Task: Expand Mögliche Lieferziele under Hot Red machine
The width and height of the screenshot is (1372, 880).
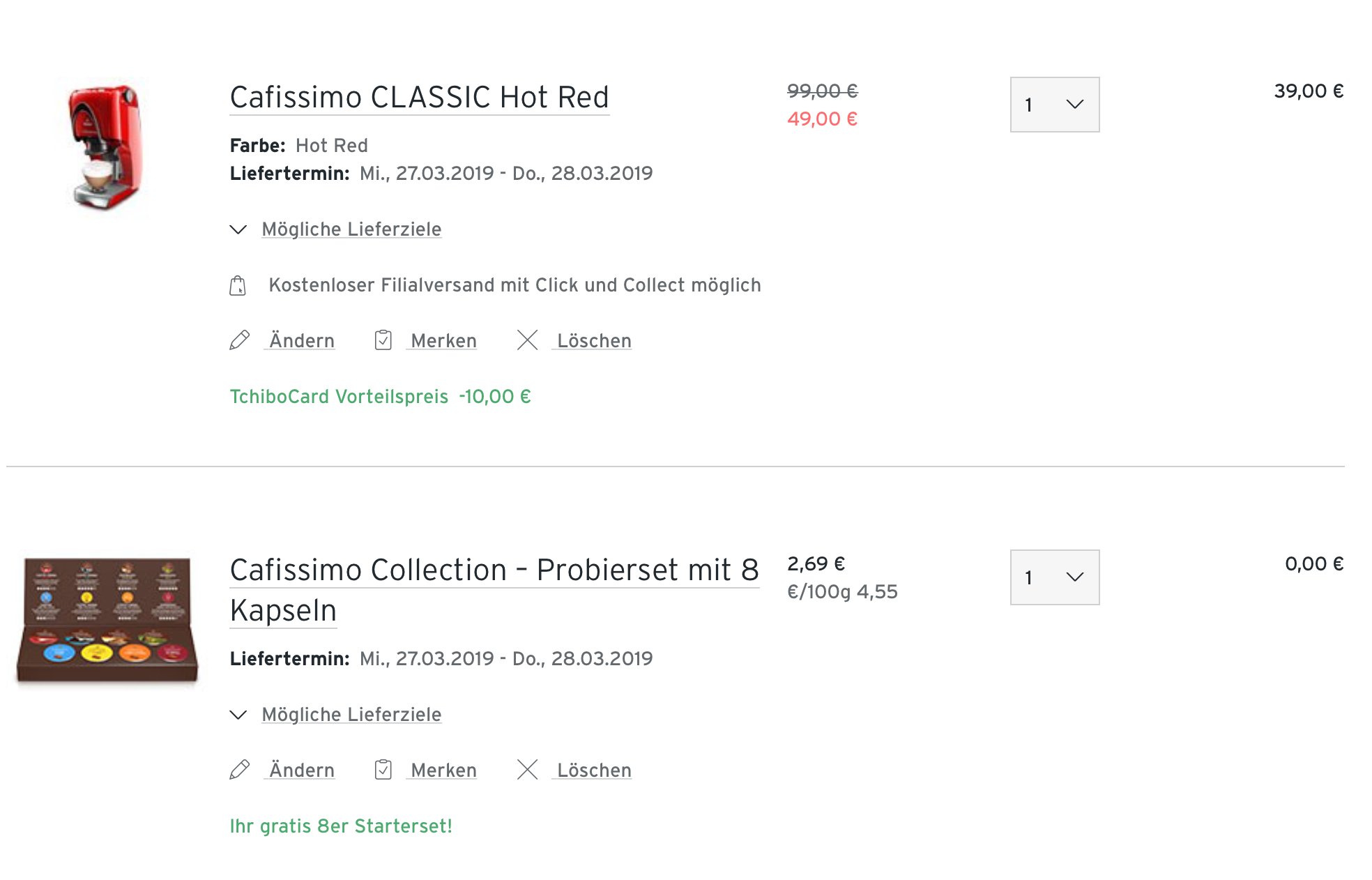Action: pos(351,229)
